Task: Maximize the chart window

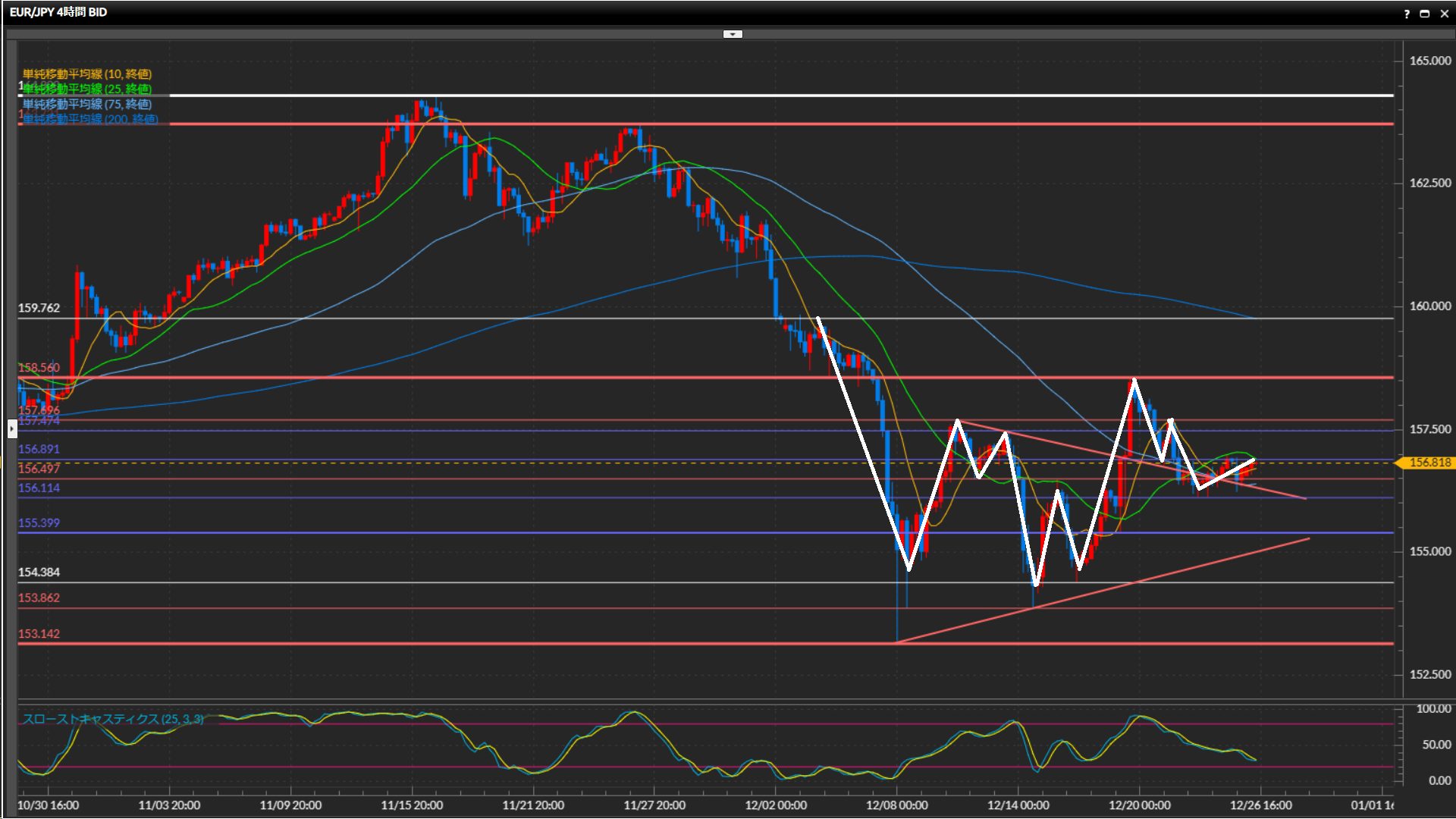Action: pyautogui.click(x=1425, y=14)
